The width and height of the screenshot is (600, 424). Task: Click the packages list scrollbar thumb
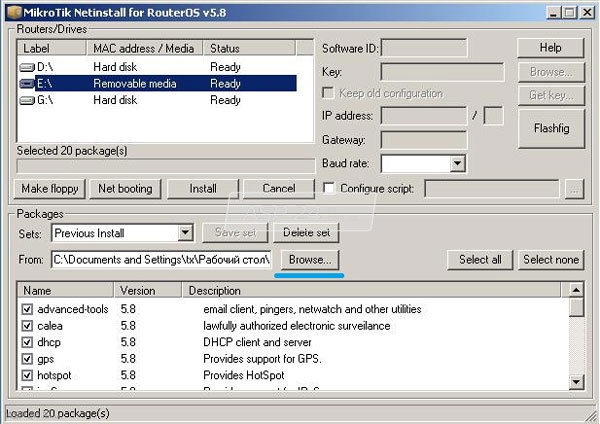(576, 307)
